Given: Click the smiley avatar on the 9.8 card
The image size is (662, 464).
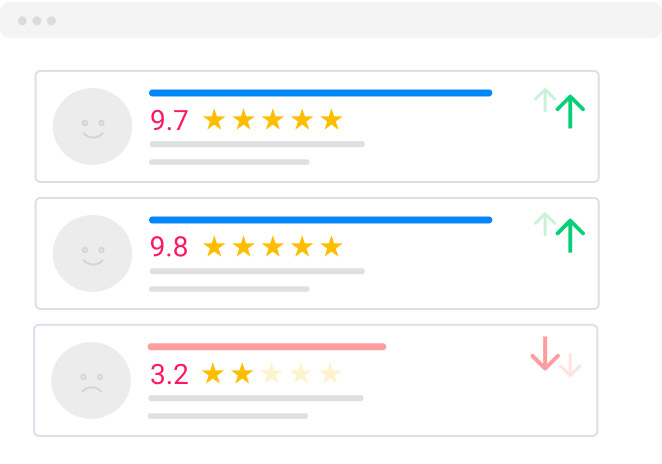Looking at the screenshot, I should click(93, 253).
